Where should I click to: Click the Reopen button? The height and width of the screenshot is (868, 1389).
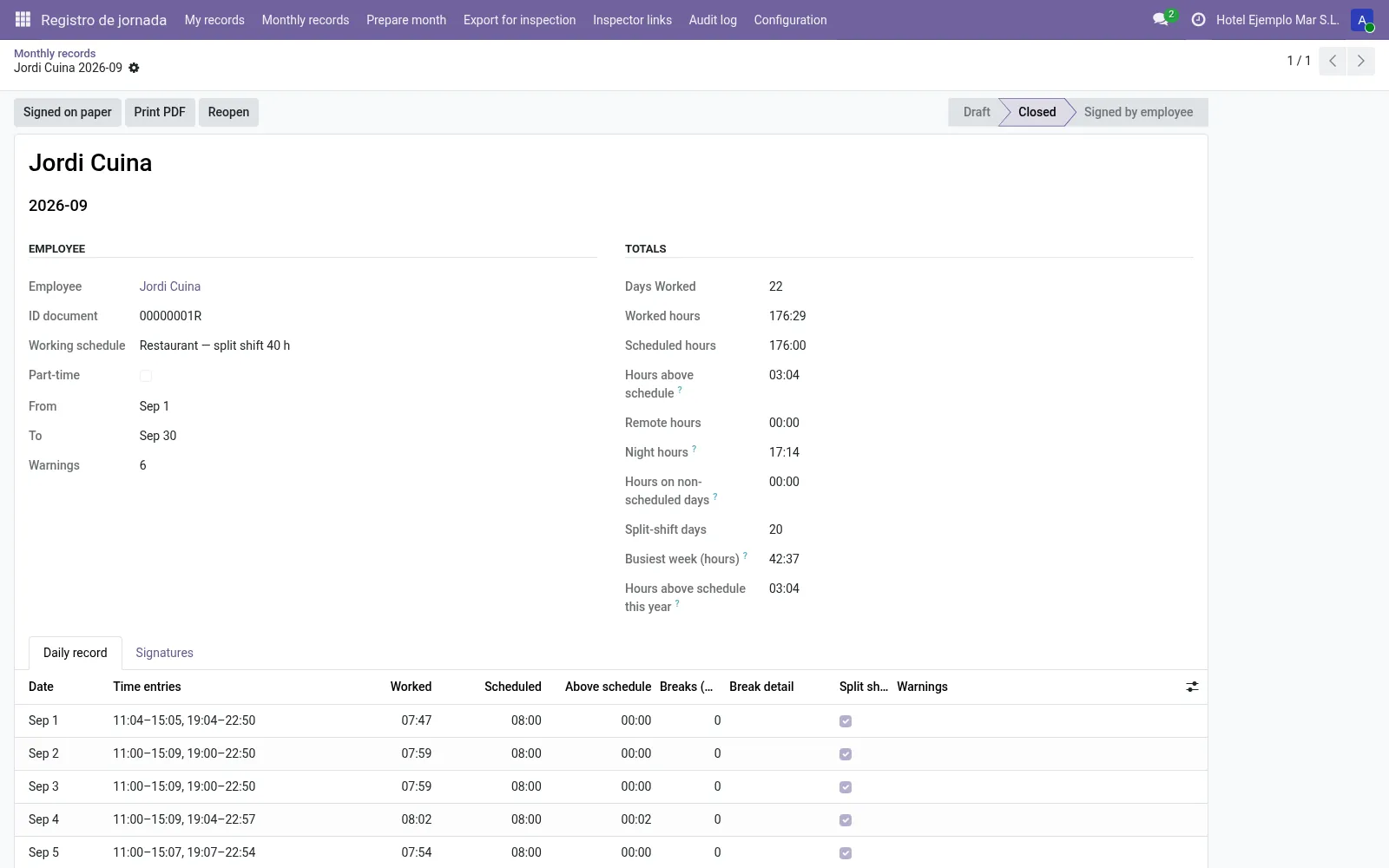228,112
